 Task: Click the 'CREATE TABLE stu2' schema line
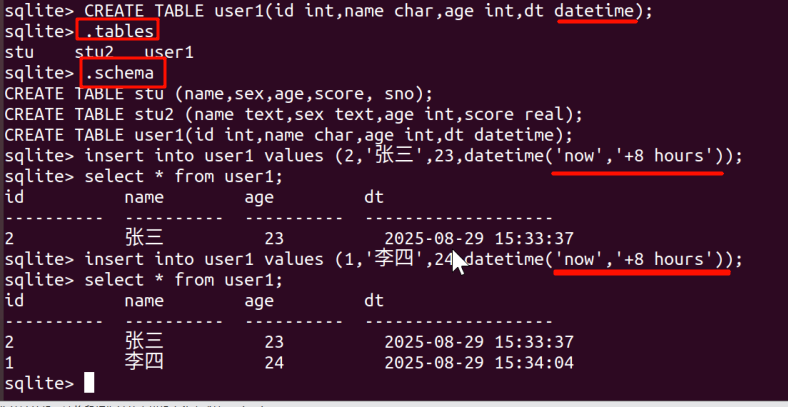pyautogui.click(x=293, y=115)
